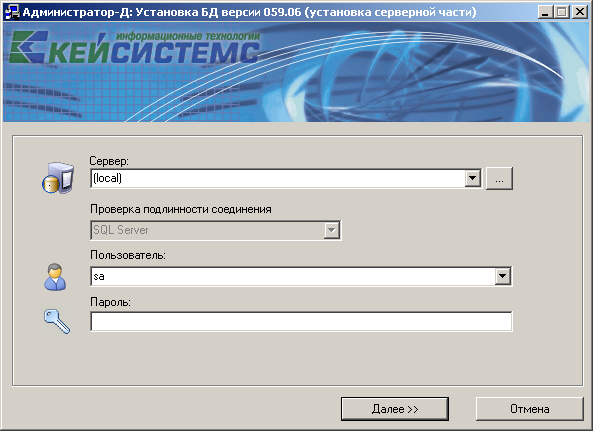The image size is (593, 431).
Task: Click the Кейсистемс logo in banner
Action: (135, 47)
